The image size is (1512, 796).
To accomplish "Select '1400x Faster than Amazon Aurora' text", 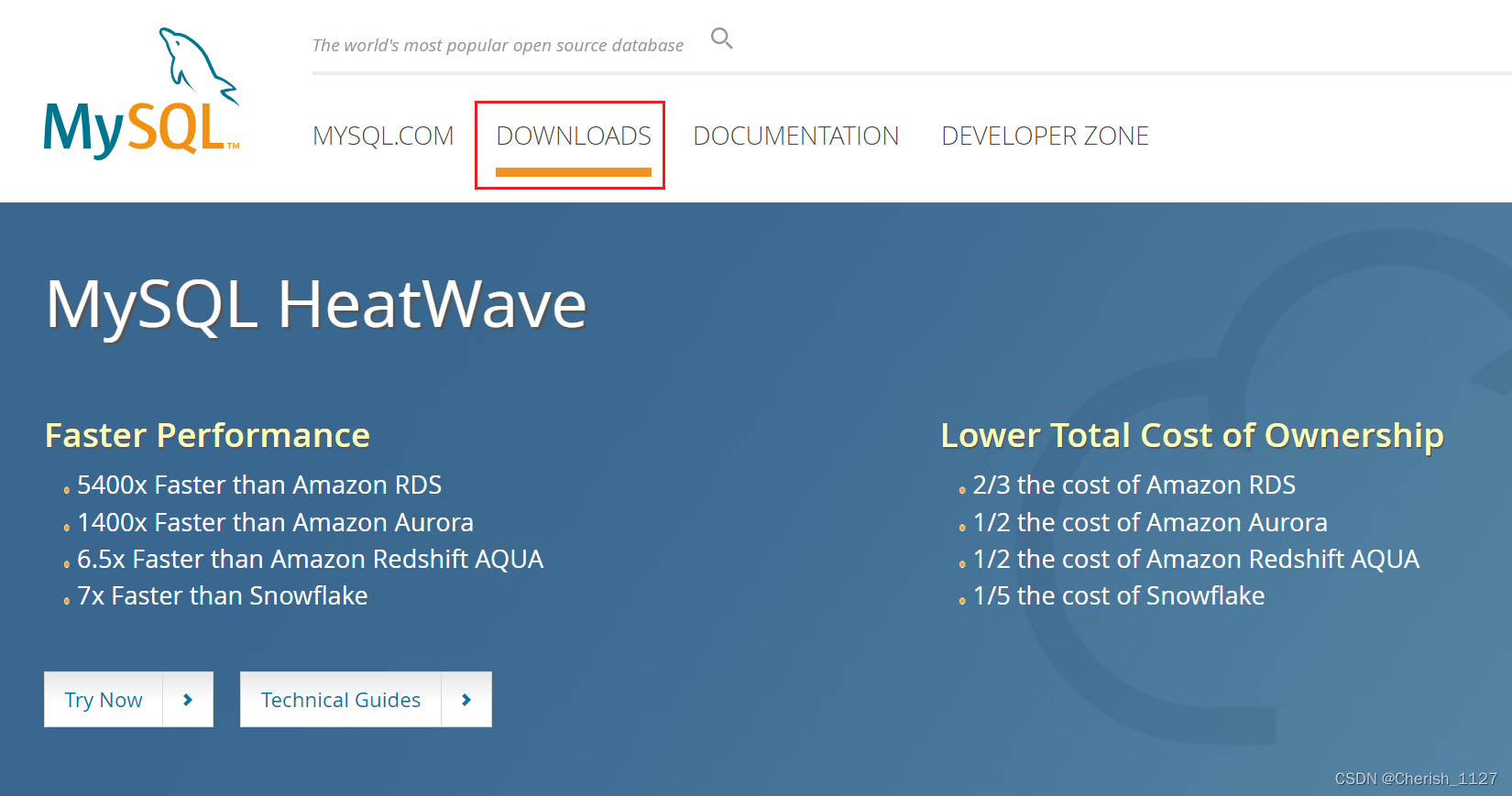I will (275, 522).
